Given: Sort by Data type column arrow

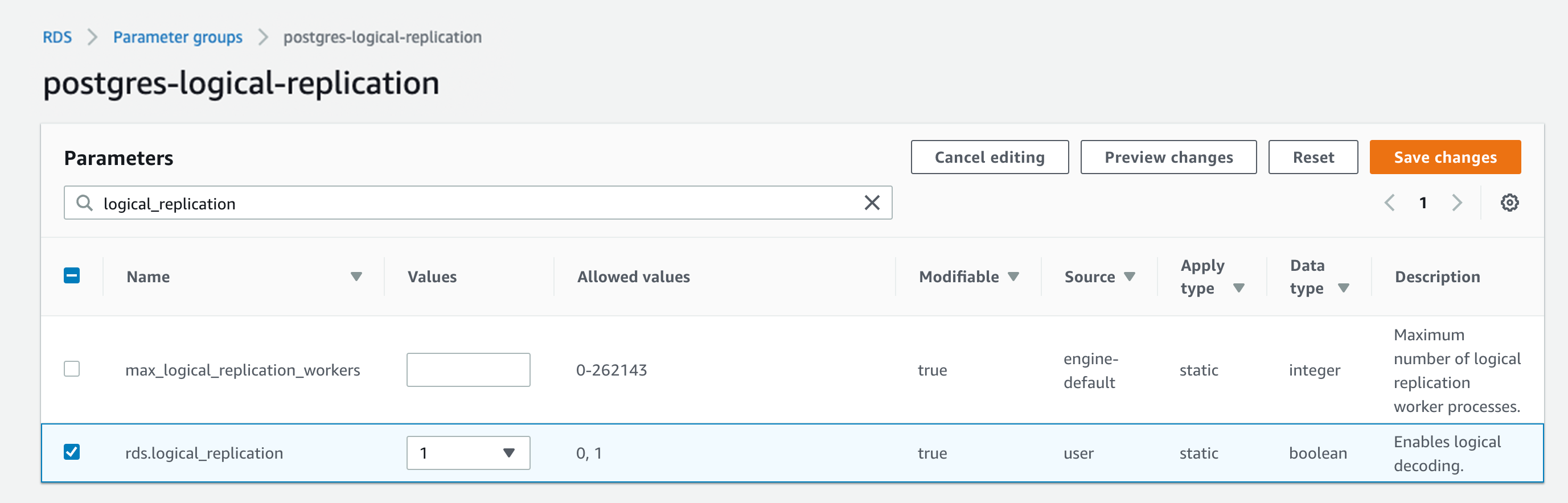Looking at the screenshot, I should (x=1344, y=288).
